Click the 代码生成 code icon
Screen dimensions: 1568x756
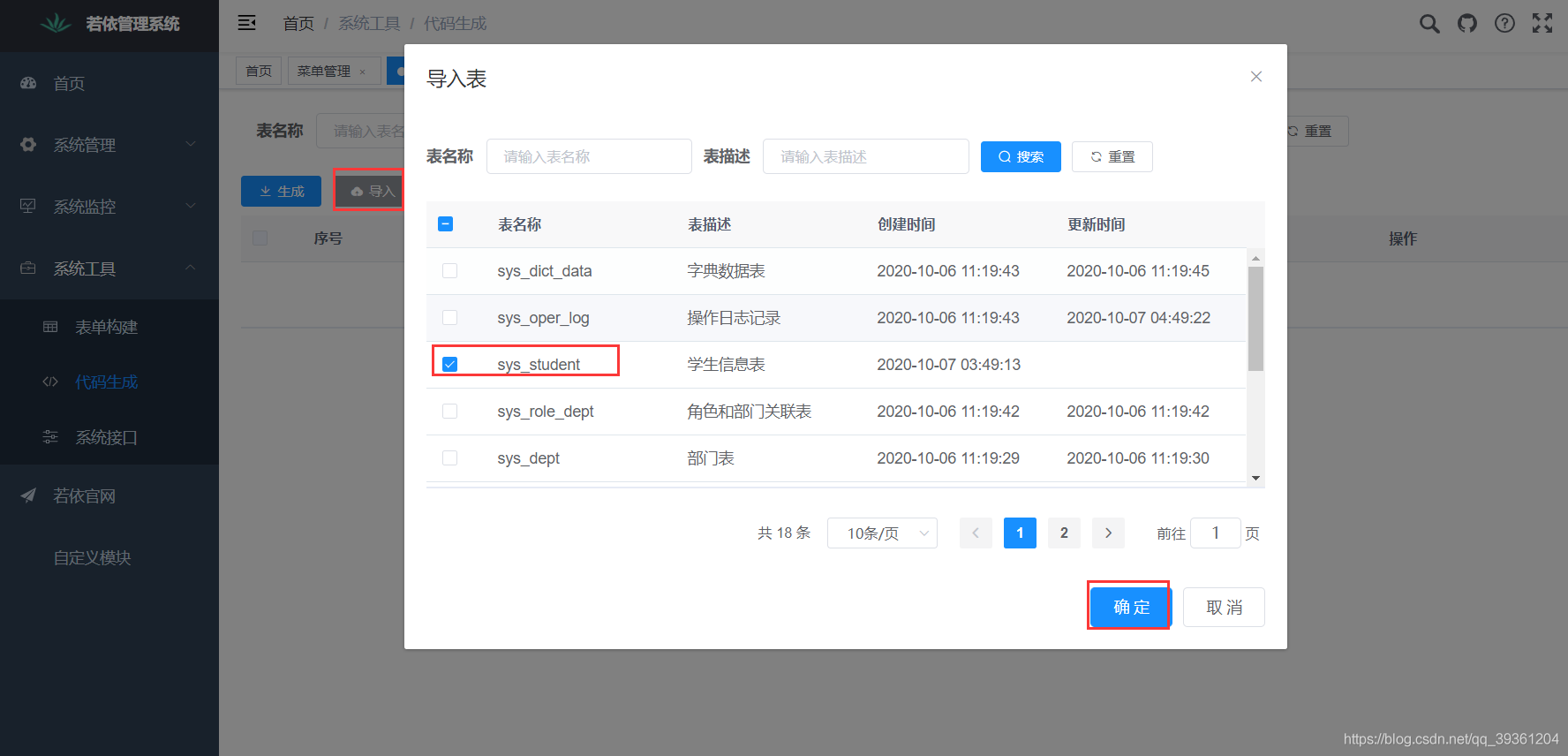(50, 382)
